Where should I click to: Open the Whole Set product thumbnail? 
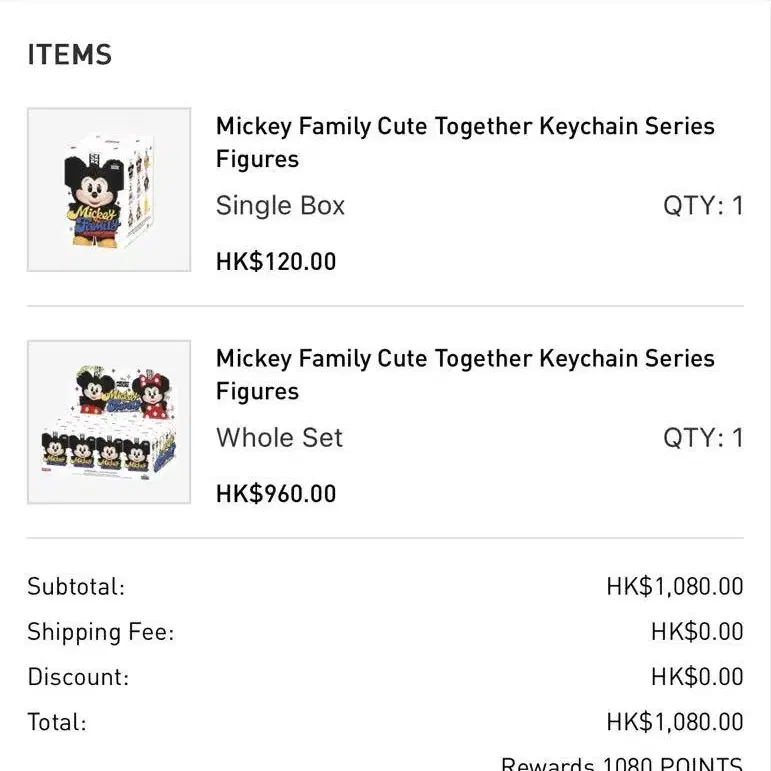109,422
